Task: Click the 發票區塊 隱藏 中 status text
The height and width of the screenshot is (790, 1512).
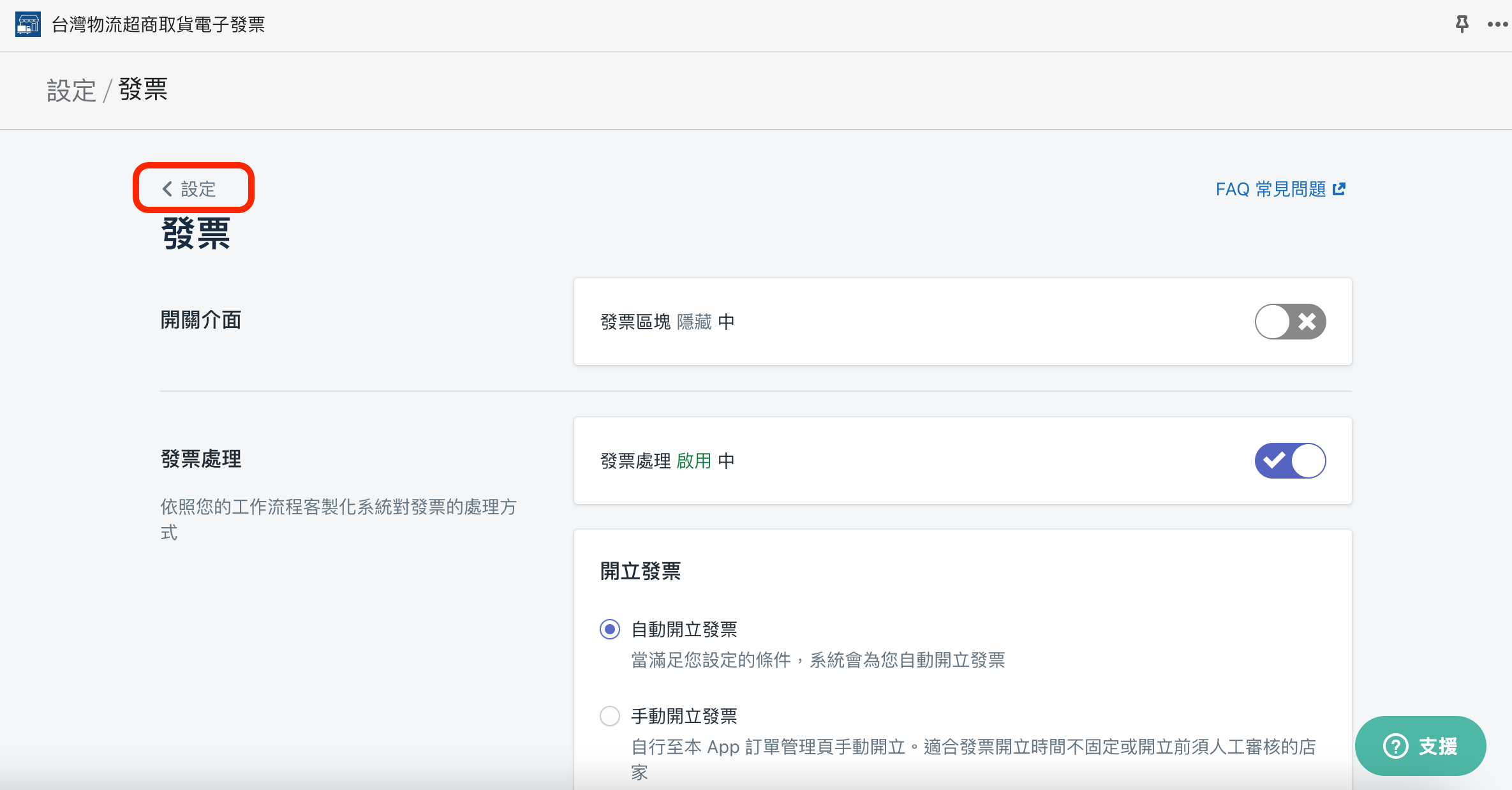Action: [x=667, y=322]
